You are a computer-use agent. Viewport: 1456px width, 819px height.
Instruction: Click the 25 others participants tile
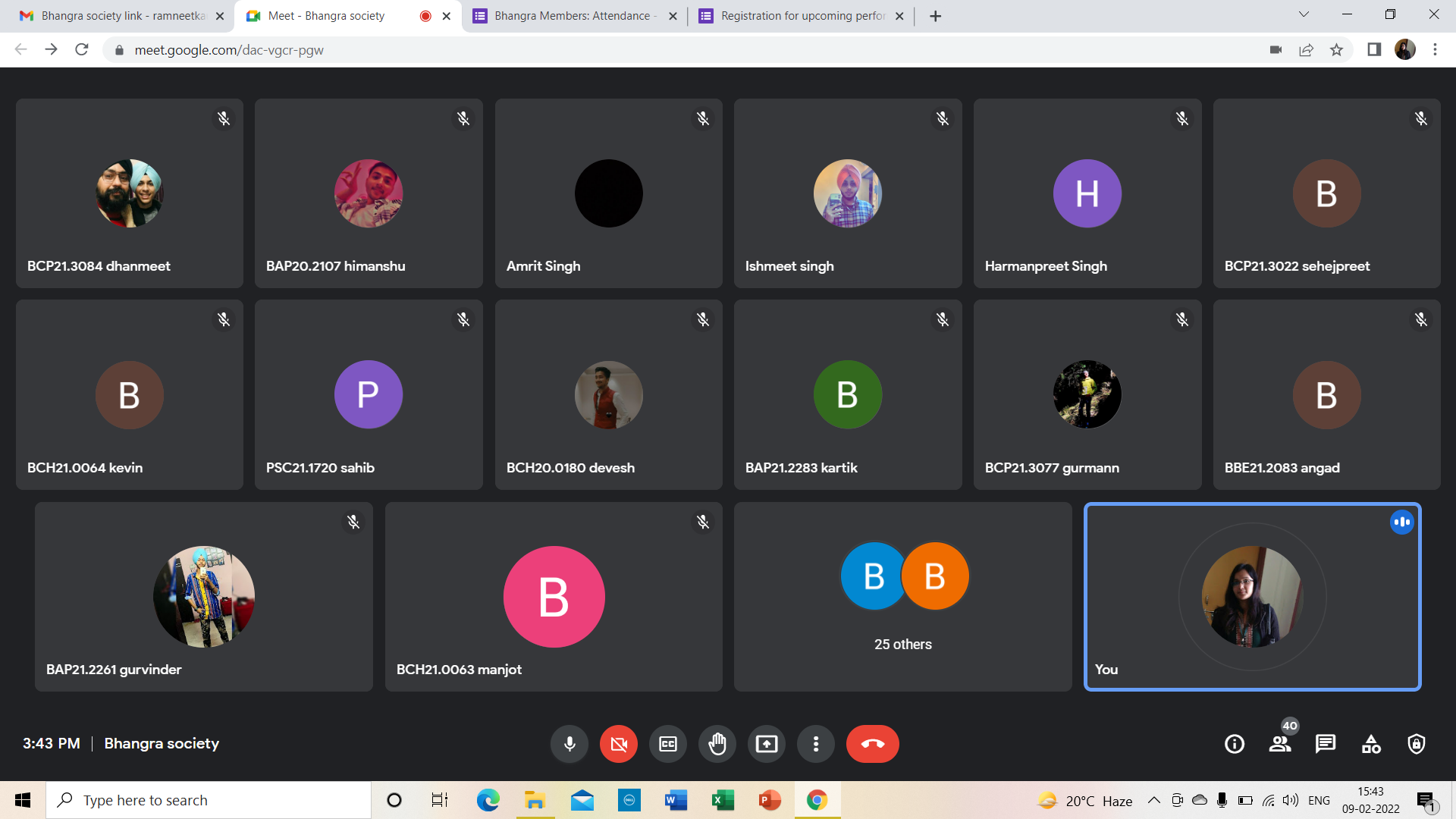point(902,597)
